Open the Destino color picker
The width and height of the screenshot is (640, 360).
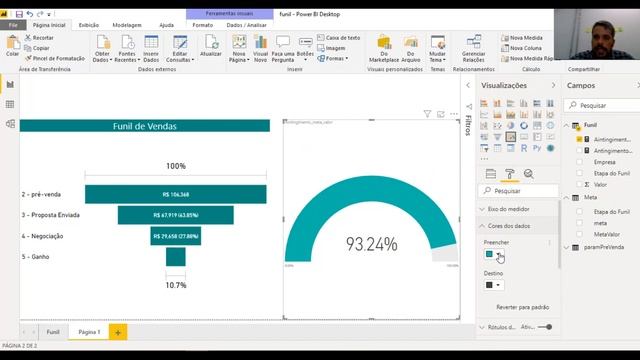pyautogui.click(x=493, y=285)
